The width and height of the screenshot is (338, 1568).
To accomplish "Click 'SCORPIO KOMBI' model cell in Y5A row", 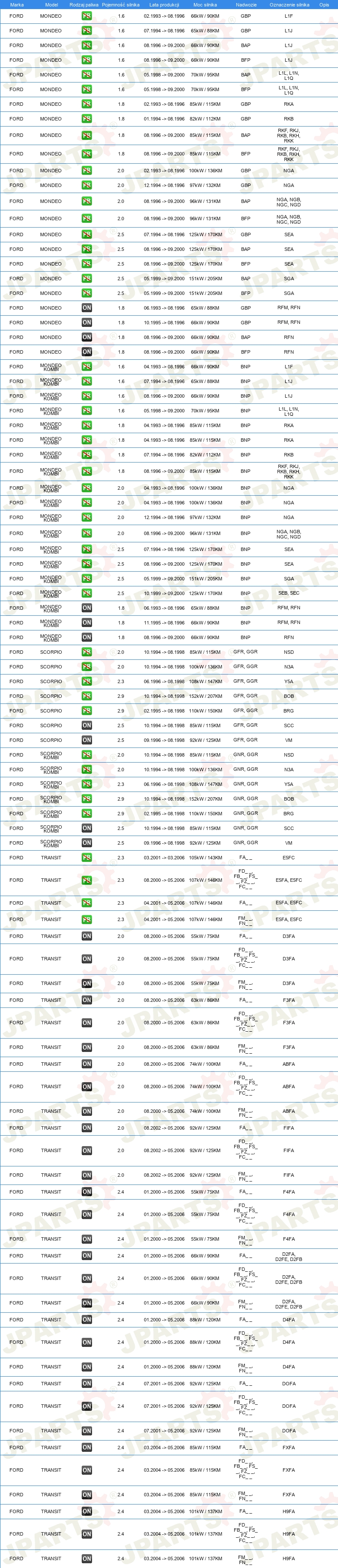I will coord(51,784).
